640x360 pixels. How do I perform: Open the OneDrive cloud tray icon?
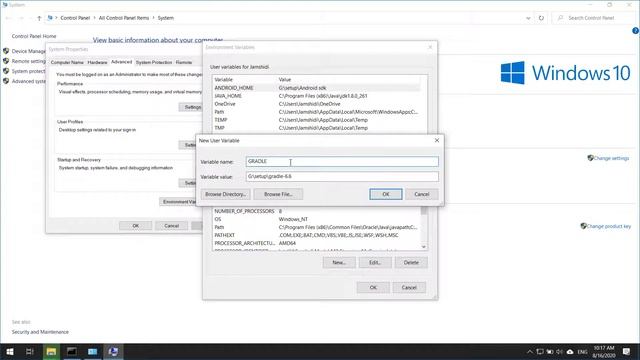pos(570,351)
